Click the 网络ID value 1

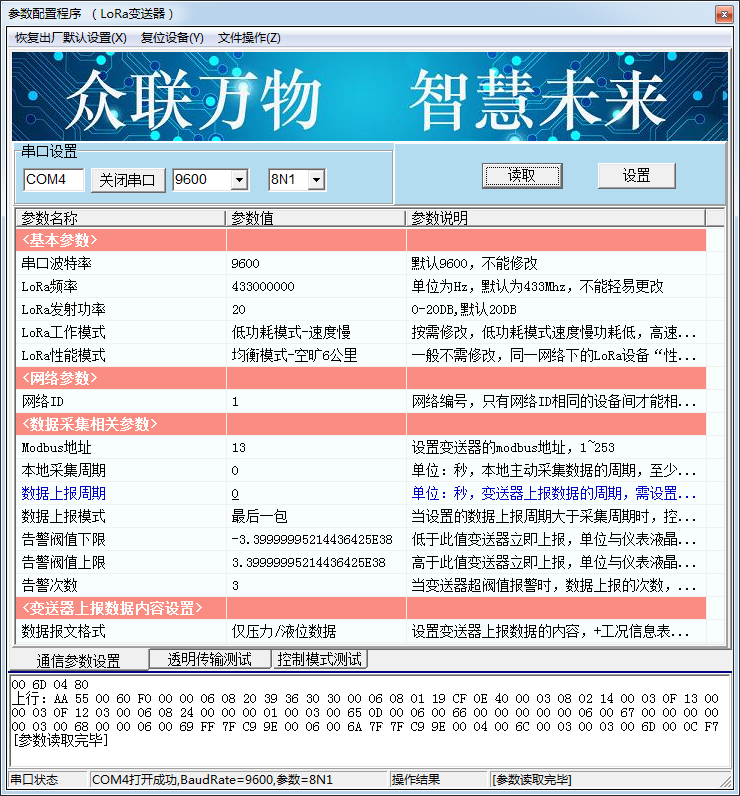[235, 402]
